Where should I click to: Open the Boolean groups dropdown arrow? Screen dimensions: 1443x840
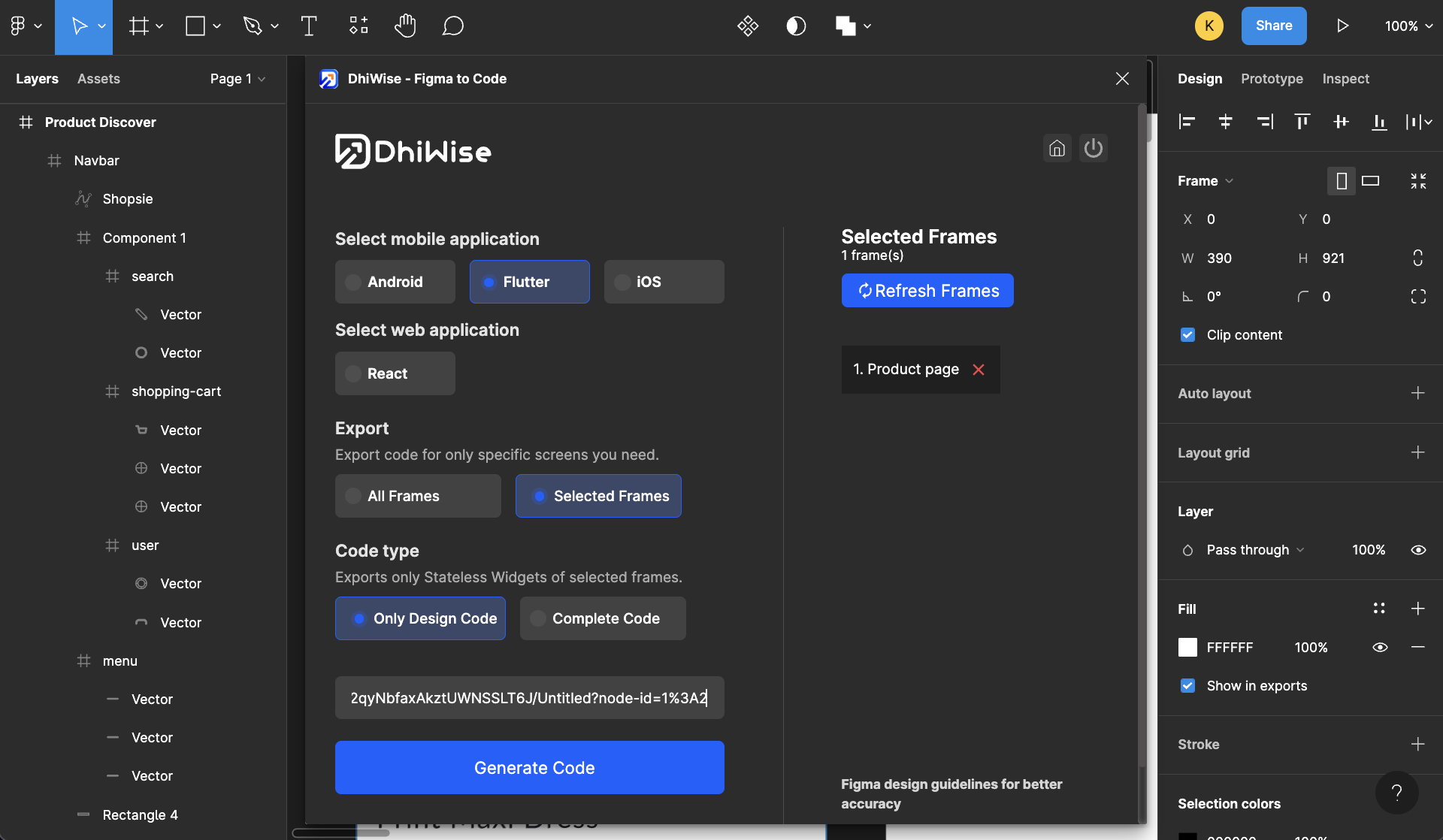click(x=867, y=26)
